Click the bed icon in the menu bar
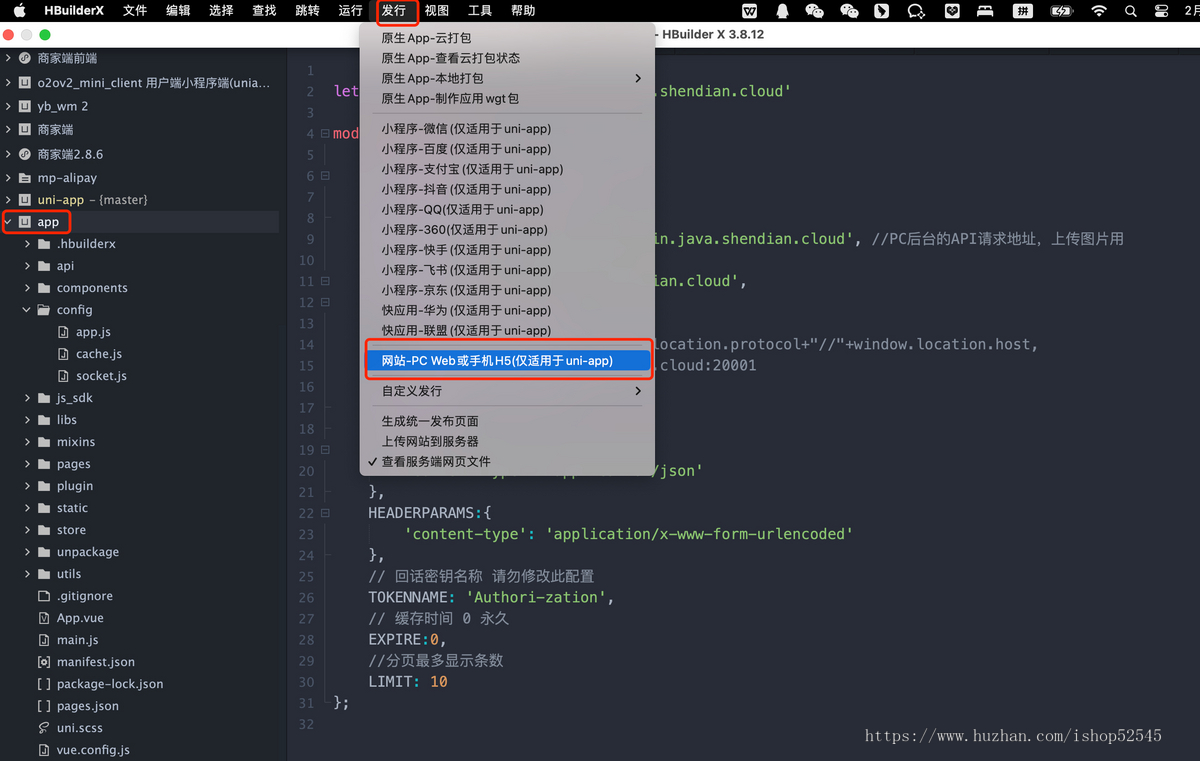The height and width of the screenshot is (761, 1200). 985,11
